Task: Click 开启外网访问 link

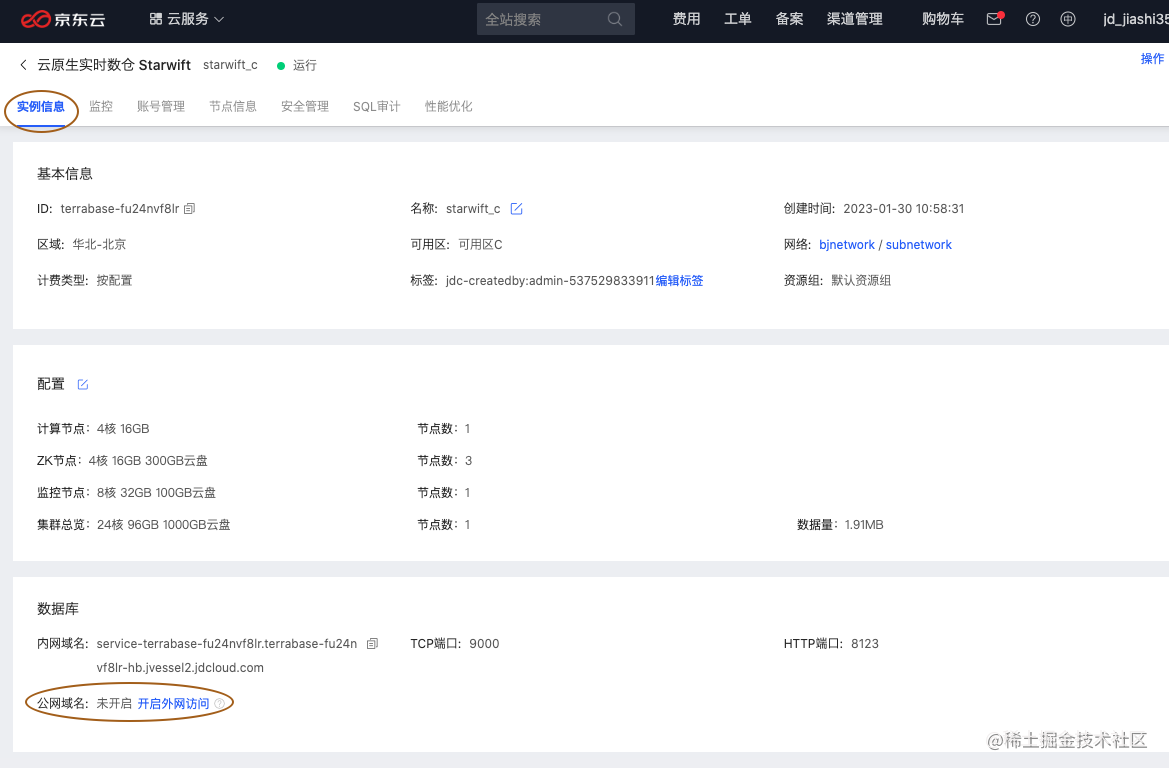Action: coord(173,703)
